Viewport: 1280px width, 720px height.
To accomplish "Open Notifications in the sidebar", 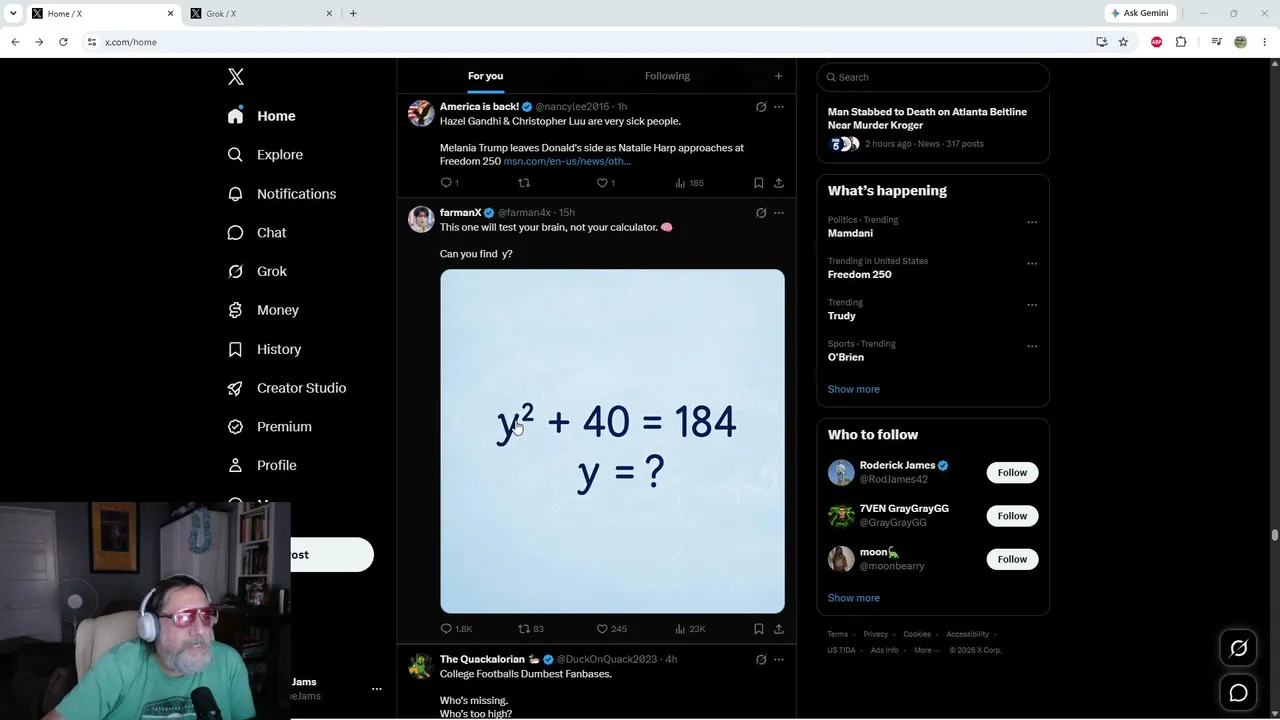I will click(282, 194).
